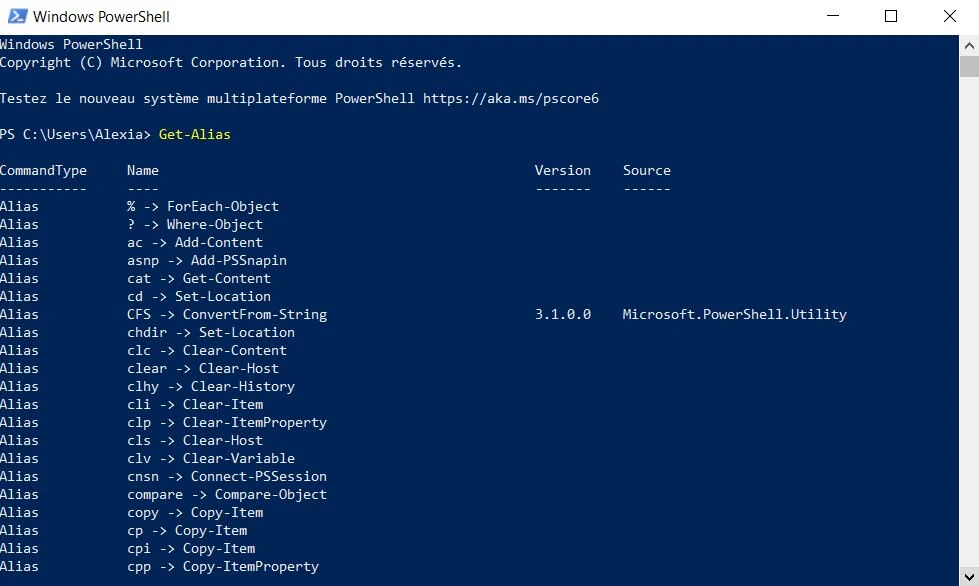Screen dimensions: 979x586
Task: Click the Windows PowerShell title bar text
Action: point(101,17)
